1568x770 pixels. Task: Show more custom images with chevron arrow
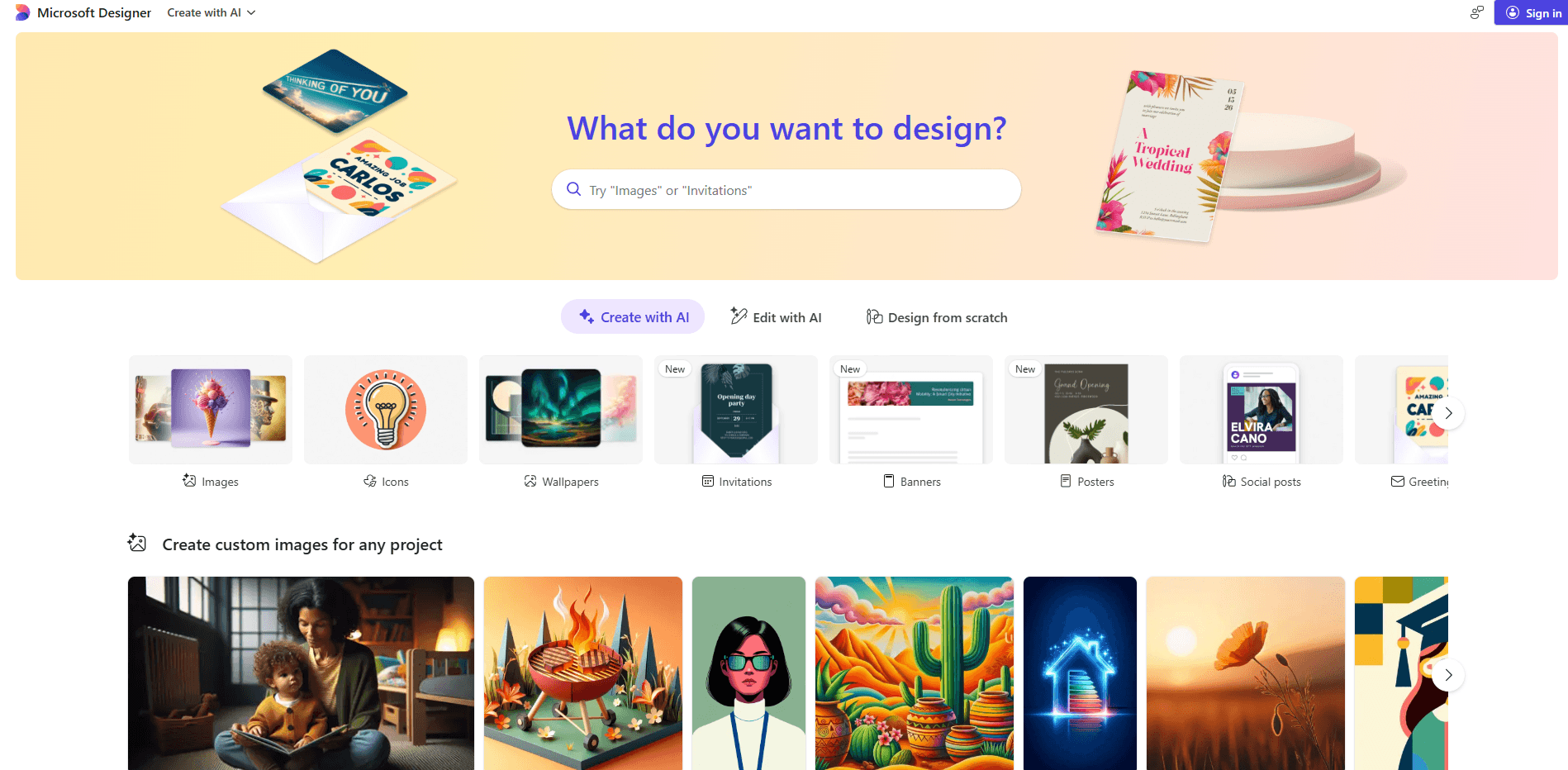click(1448, 675)
